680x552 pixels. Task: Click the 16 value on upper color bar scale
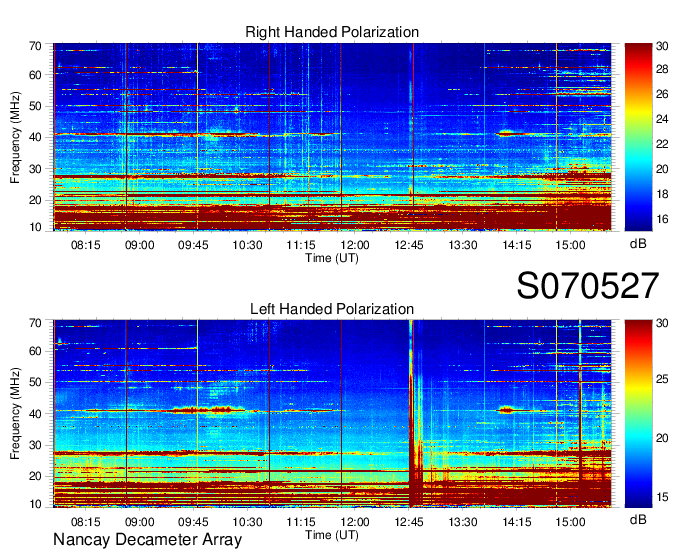(662, 219)
